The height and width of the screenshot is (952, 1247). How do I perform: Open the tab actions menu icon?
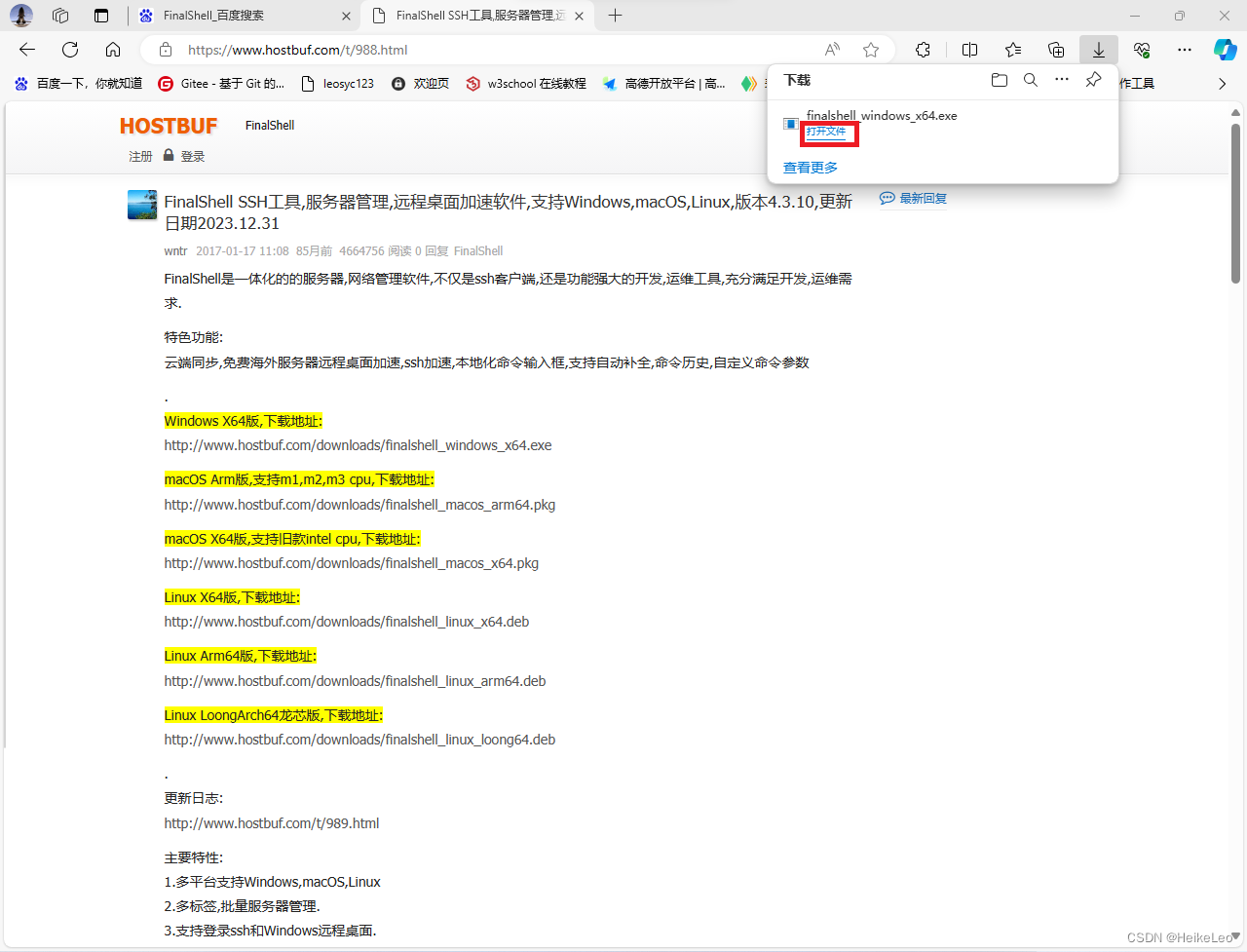pos(101,16)
